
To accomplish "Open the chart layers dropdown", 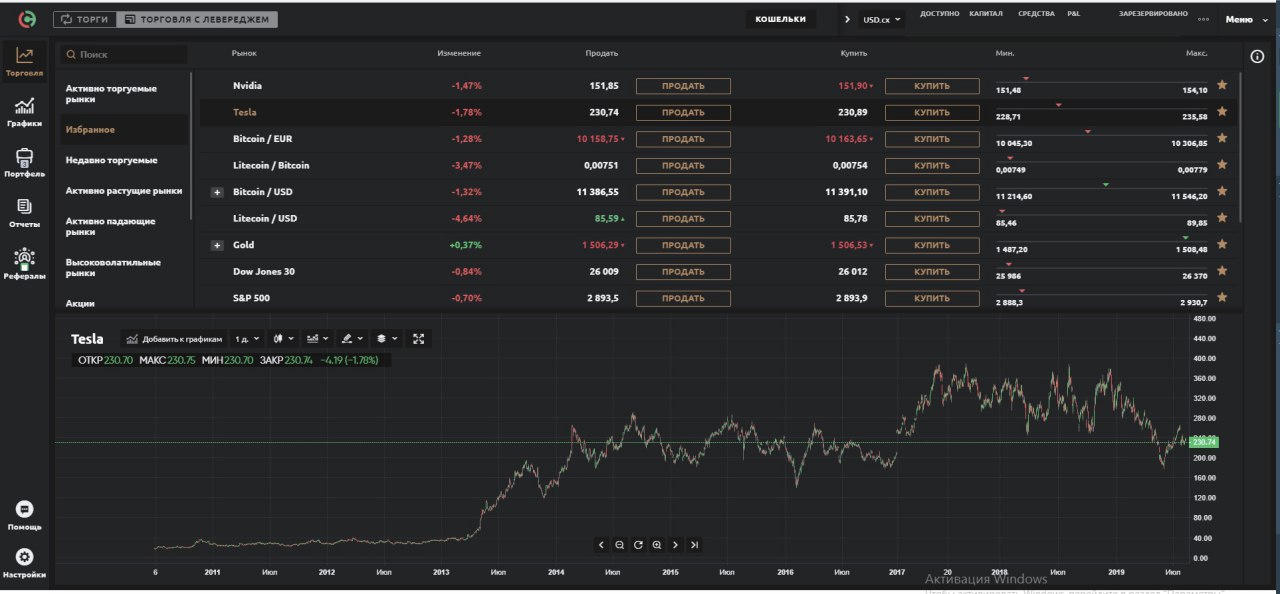I will [387, 339].
